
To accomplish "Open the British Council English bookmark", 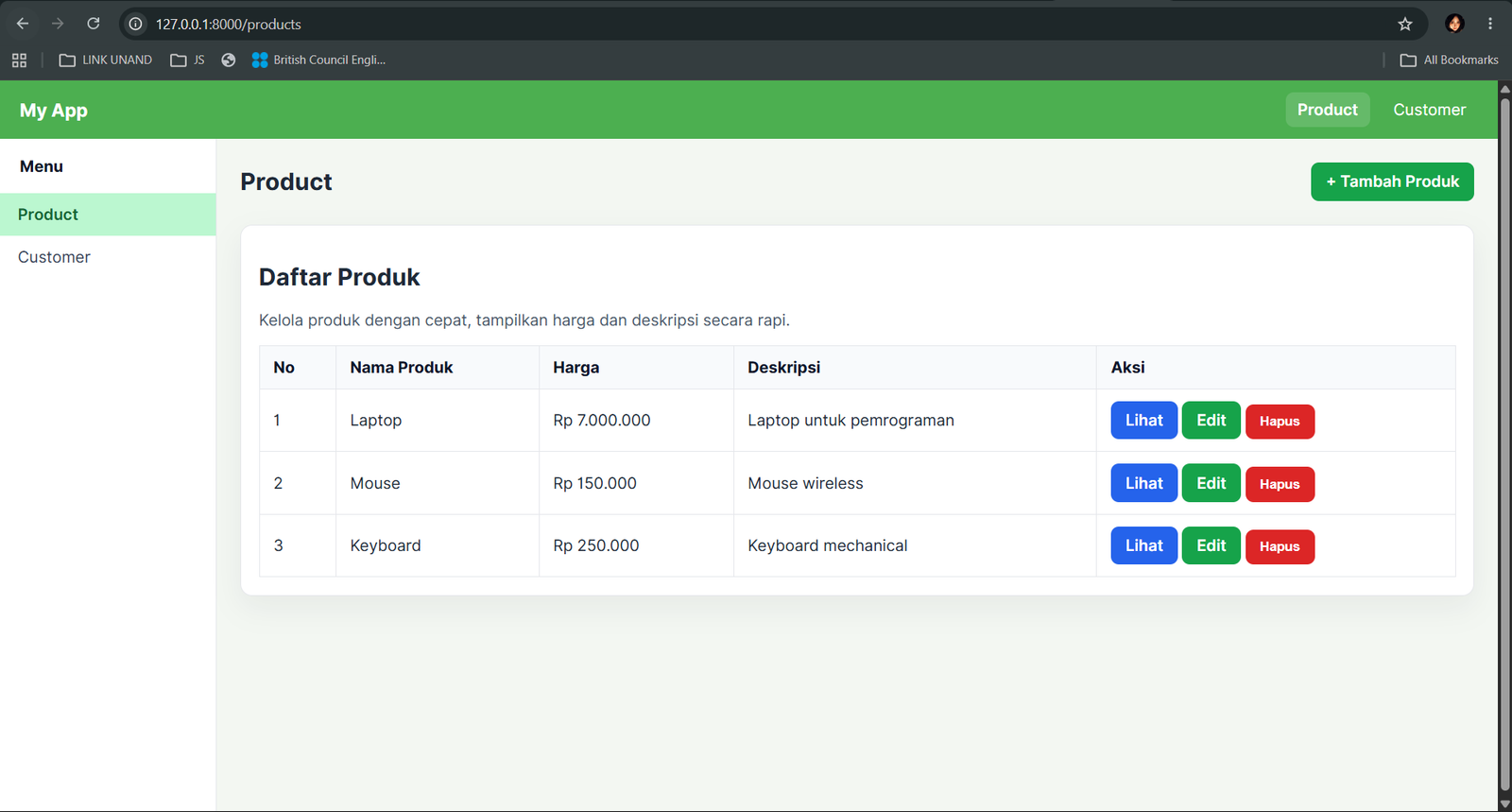I will pyautogui.click(x=319, y=60).
